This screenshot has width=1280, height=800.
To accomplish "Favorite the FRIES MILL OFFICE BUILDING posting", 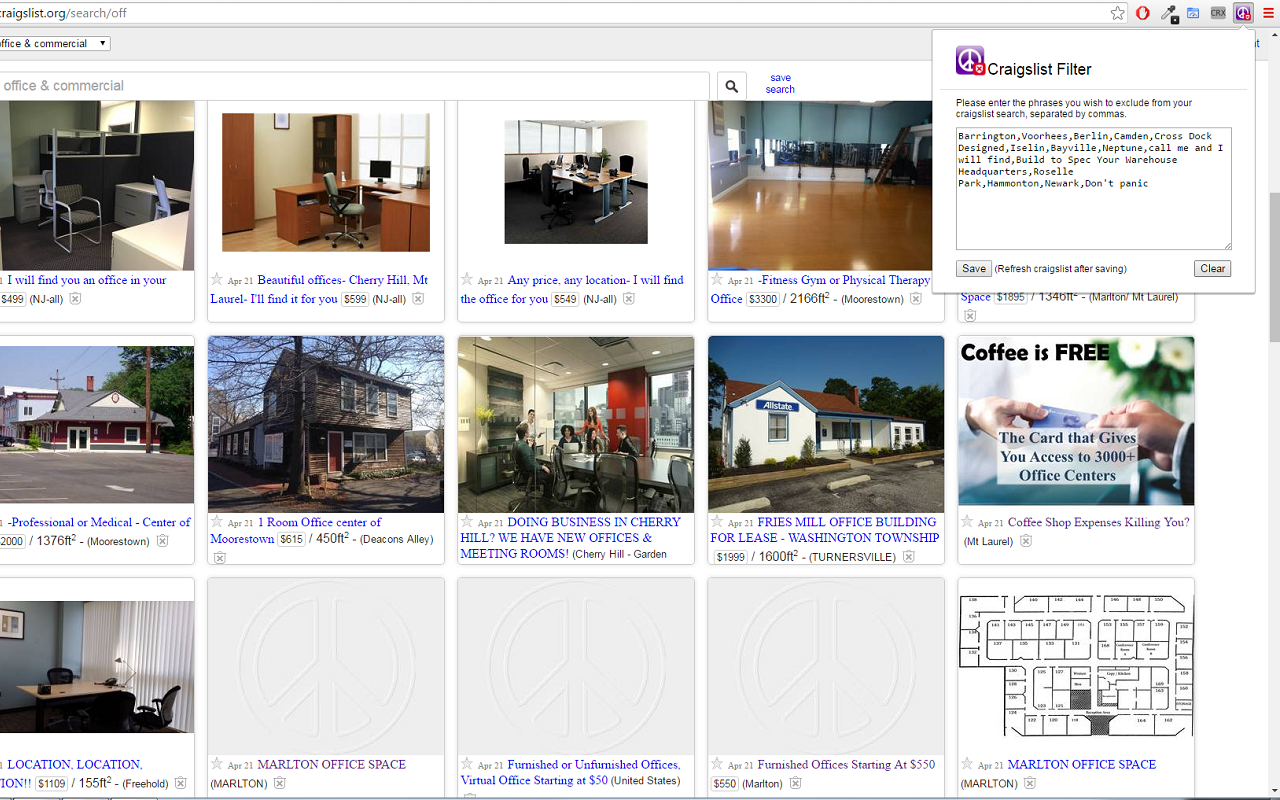I will 717,521.
